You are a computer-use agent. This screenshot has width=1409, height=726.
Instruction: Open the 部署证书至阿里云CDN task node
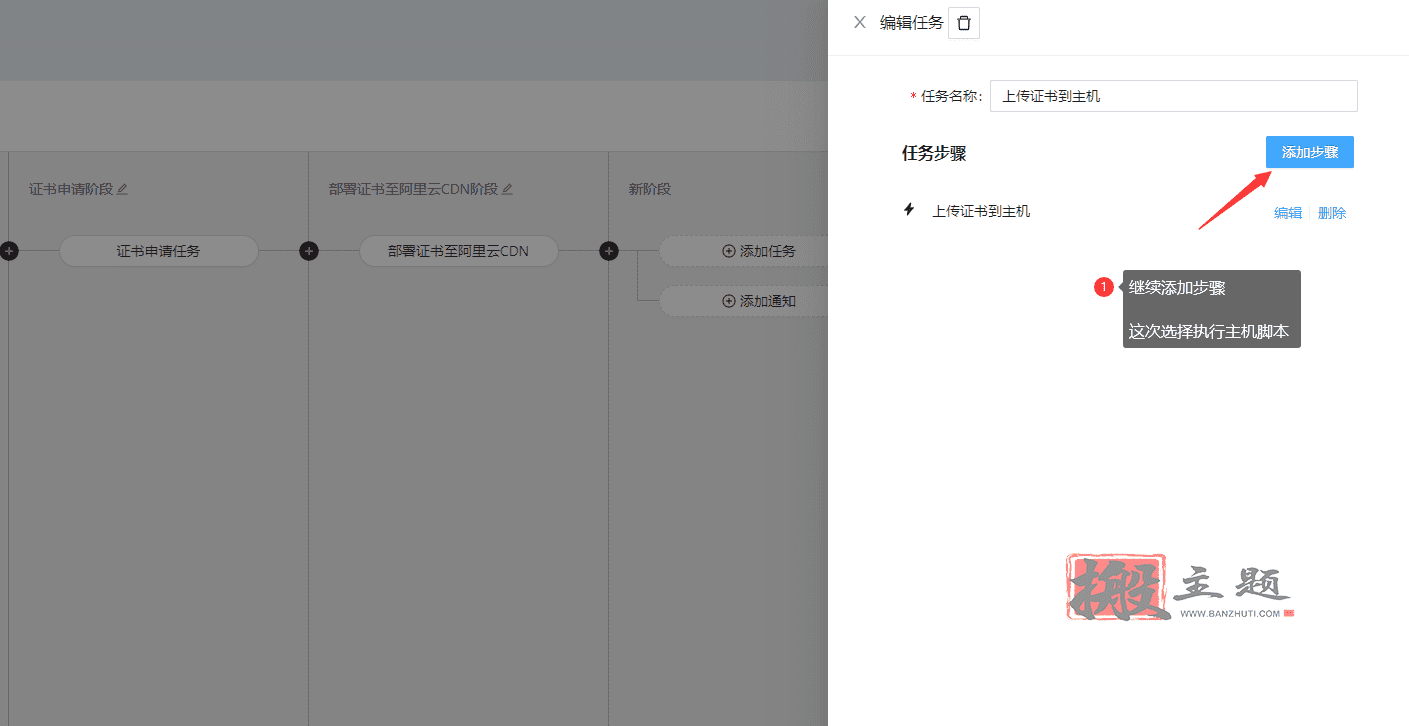(x=458, y=251)
